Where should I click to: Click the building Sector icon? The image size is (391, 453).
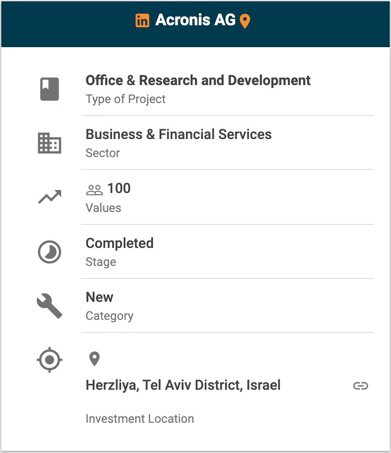[x=49, y=143]
